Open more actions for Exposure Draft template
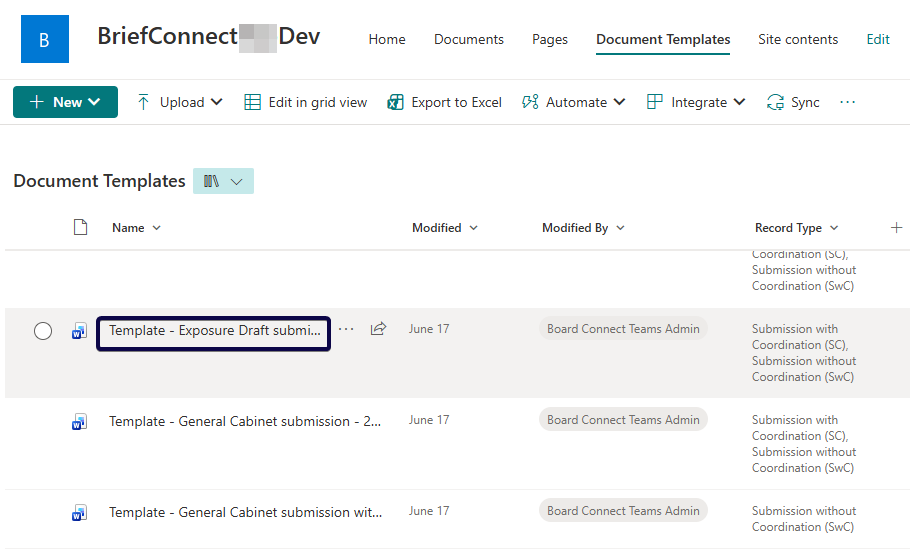Viewport: 910px width, 550px height. click(x=346, y=329)
